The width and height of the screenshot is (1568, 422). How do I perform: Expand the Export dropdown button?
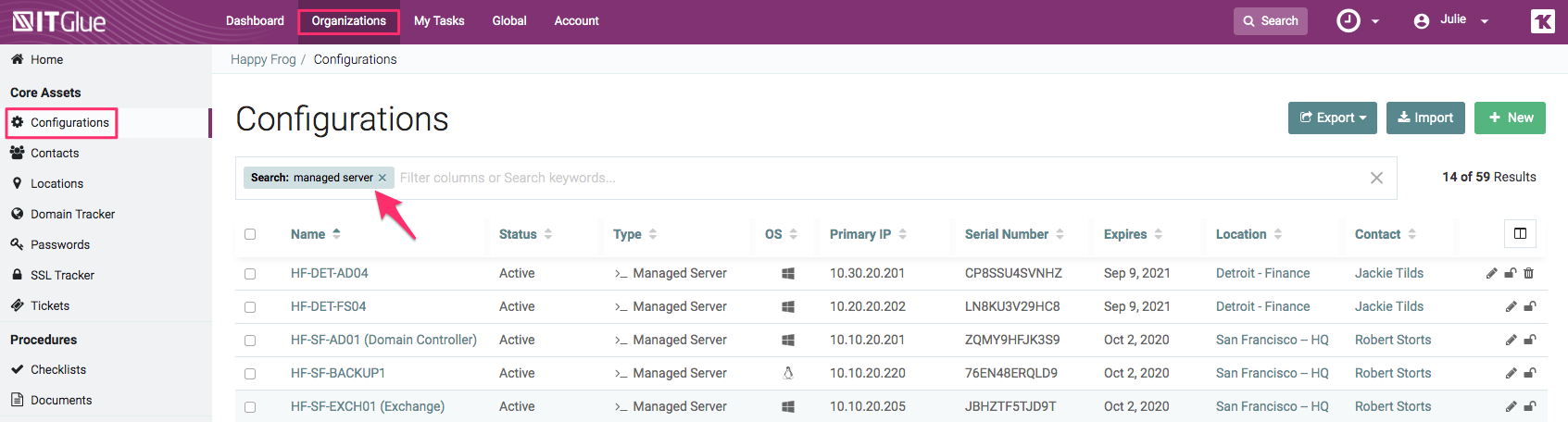coord(1332,118)
